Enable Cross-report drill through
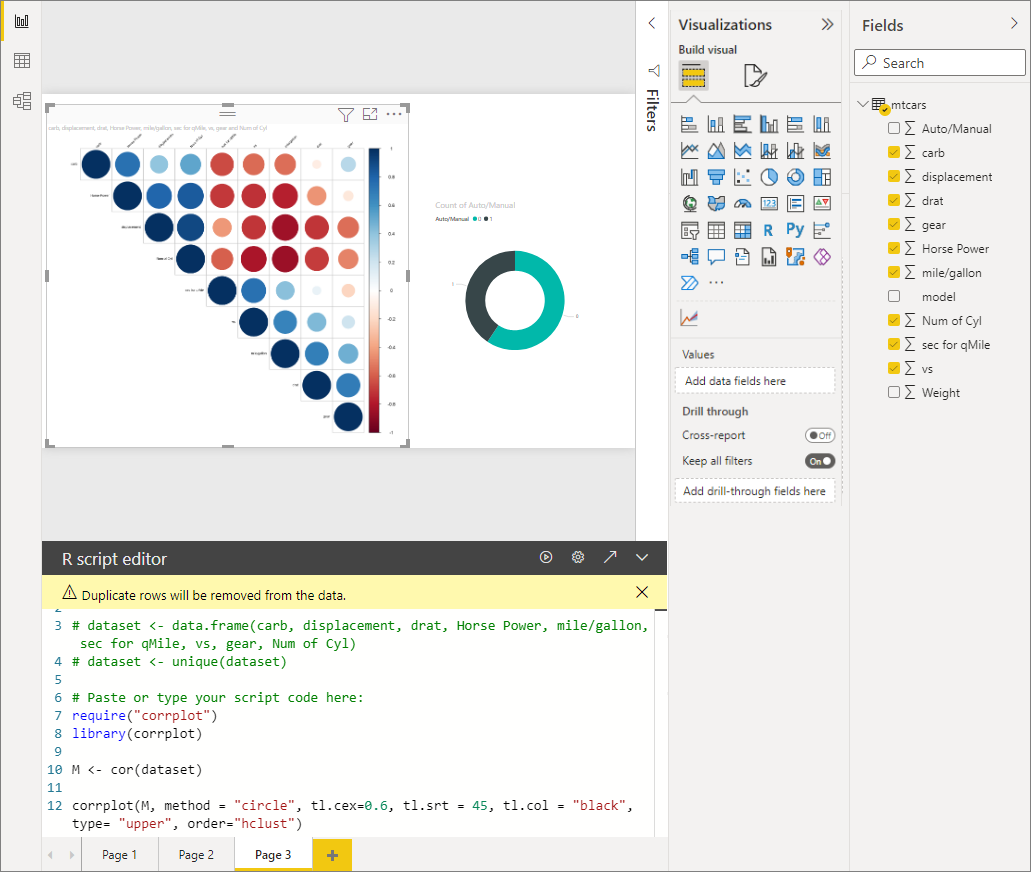Image resolution: width=1031 pixels, height=872 pixels. click(x=819, y=435)
